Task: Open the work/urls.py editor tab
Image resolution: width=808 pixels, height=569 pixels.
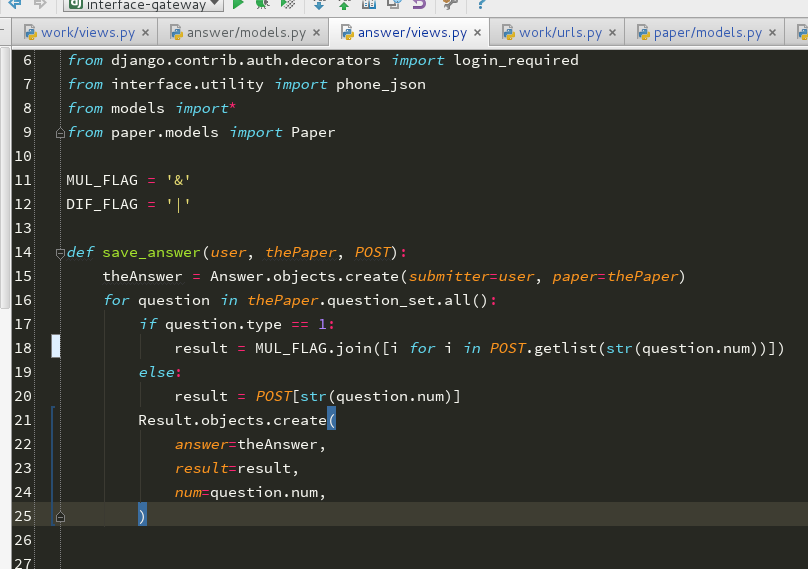Action: coord(559,33)
